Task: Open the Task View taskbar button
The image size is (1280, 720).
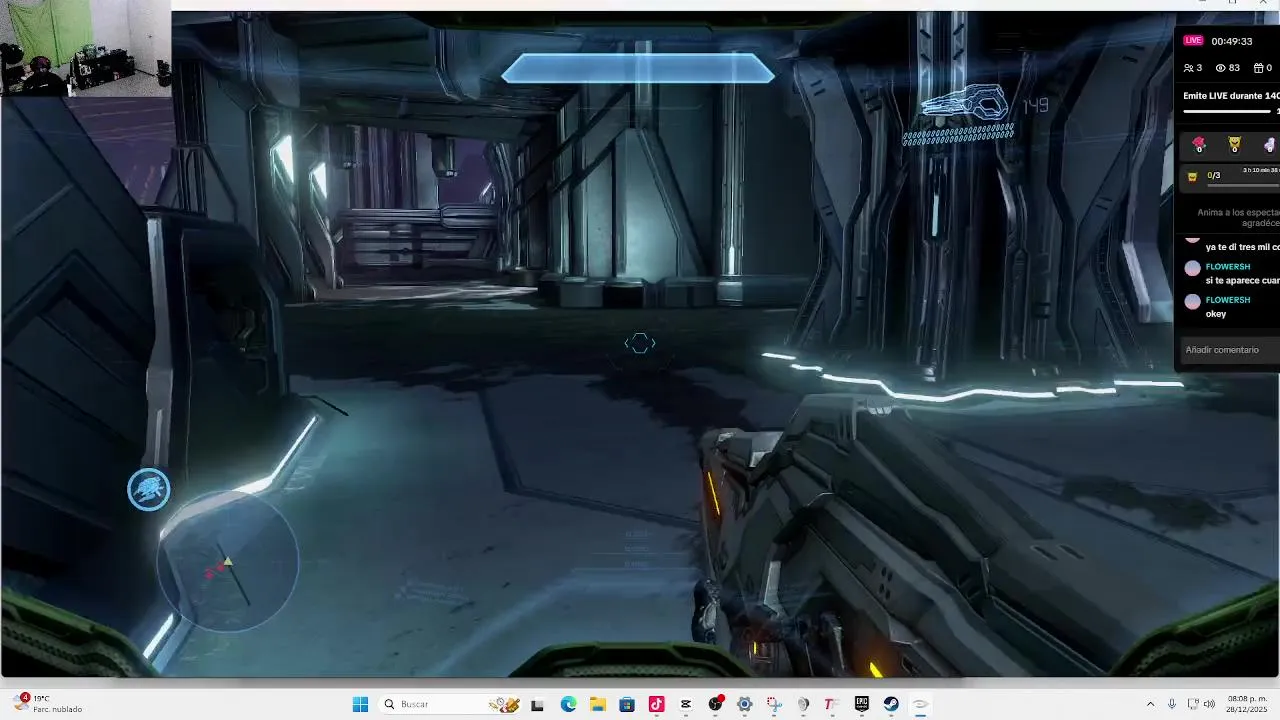Action: [537, 704]
